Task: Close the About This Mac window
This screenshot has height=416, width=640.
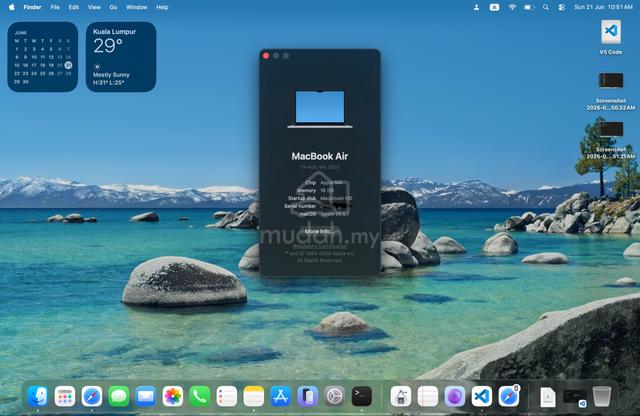Action: point(266,56)
